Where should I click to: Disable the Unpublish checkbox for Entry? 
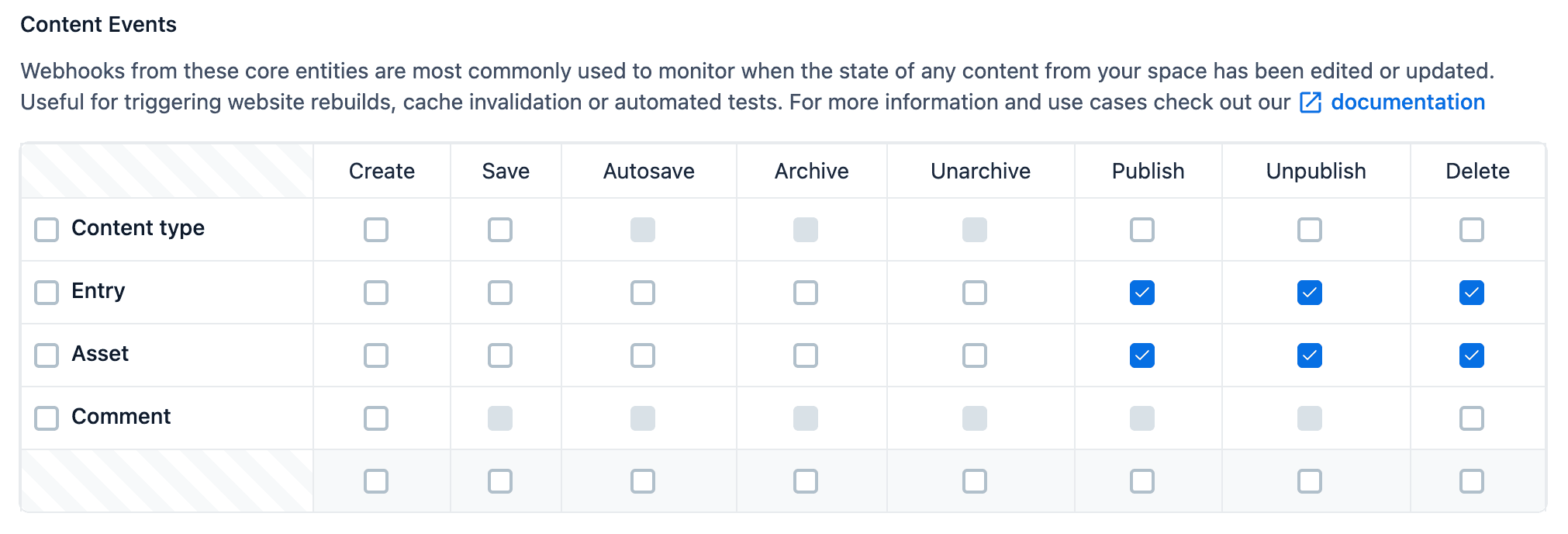(x=1309, y=293)
